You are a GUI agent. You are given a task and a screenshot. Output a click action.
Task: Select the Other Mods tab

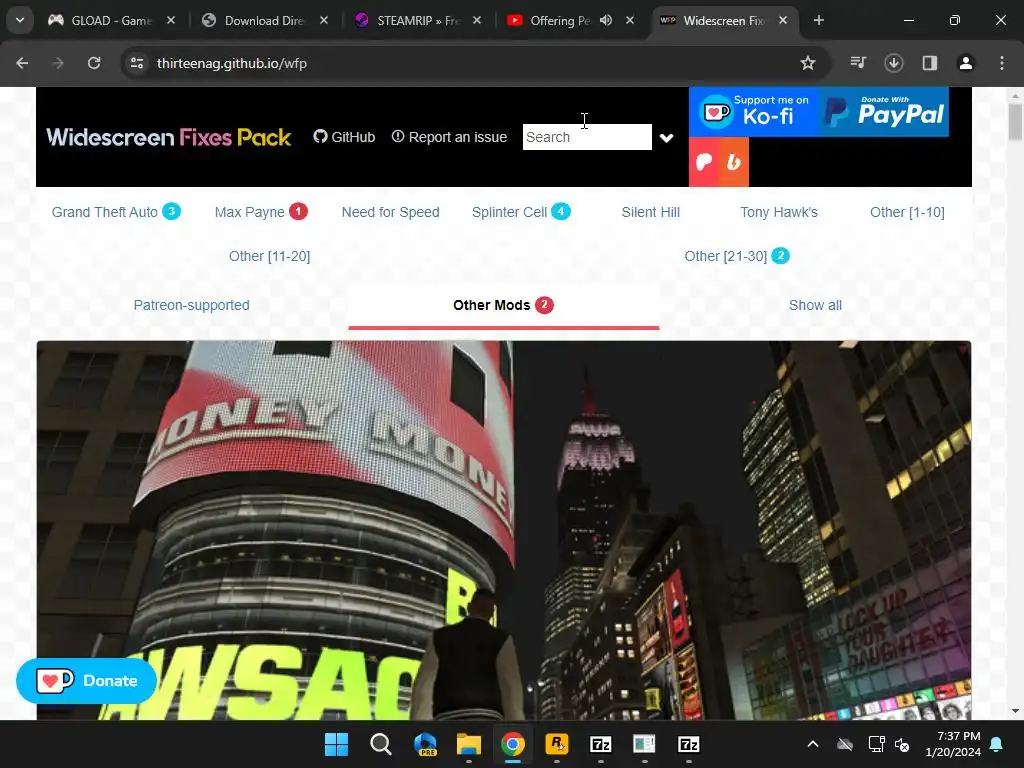(x=504, y=305)
